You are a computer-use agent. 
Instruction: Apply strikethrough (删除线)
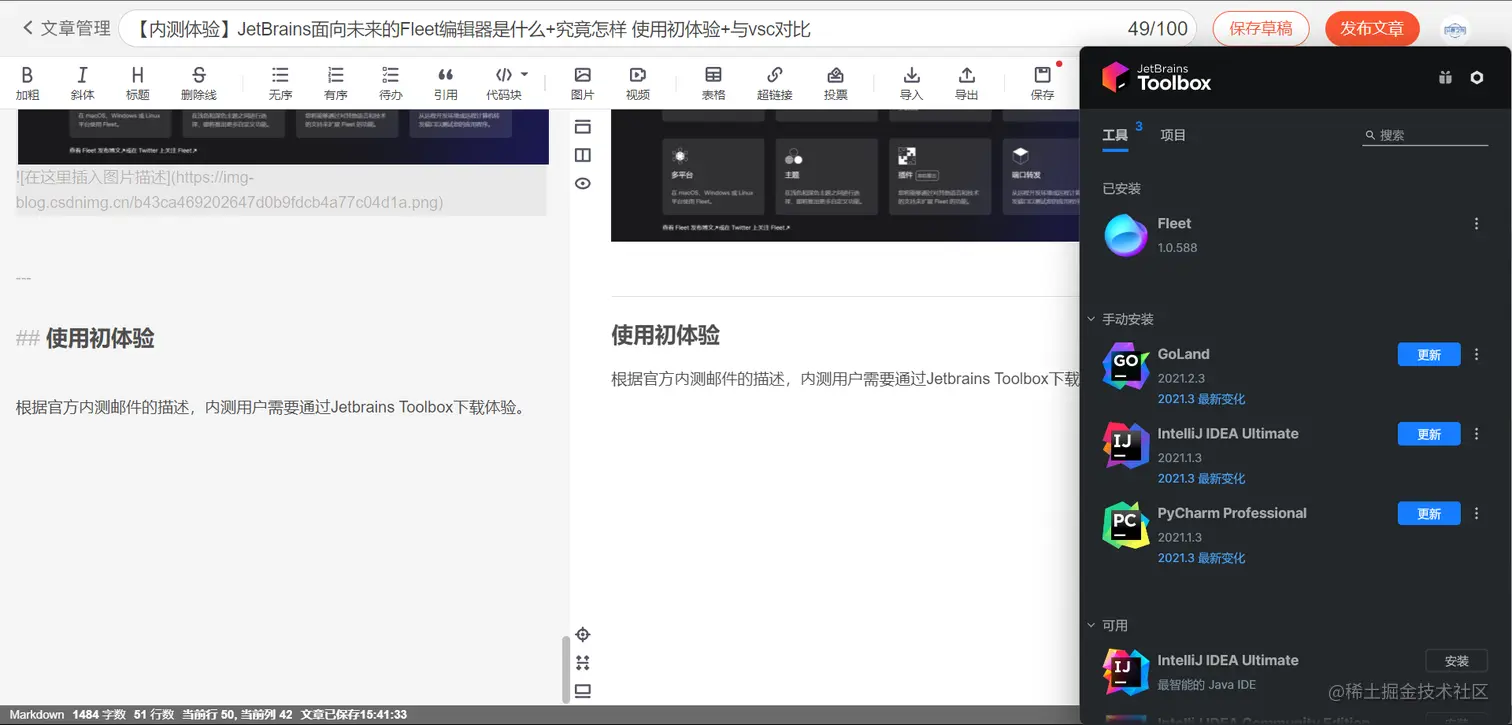(199, 83)
